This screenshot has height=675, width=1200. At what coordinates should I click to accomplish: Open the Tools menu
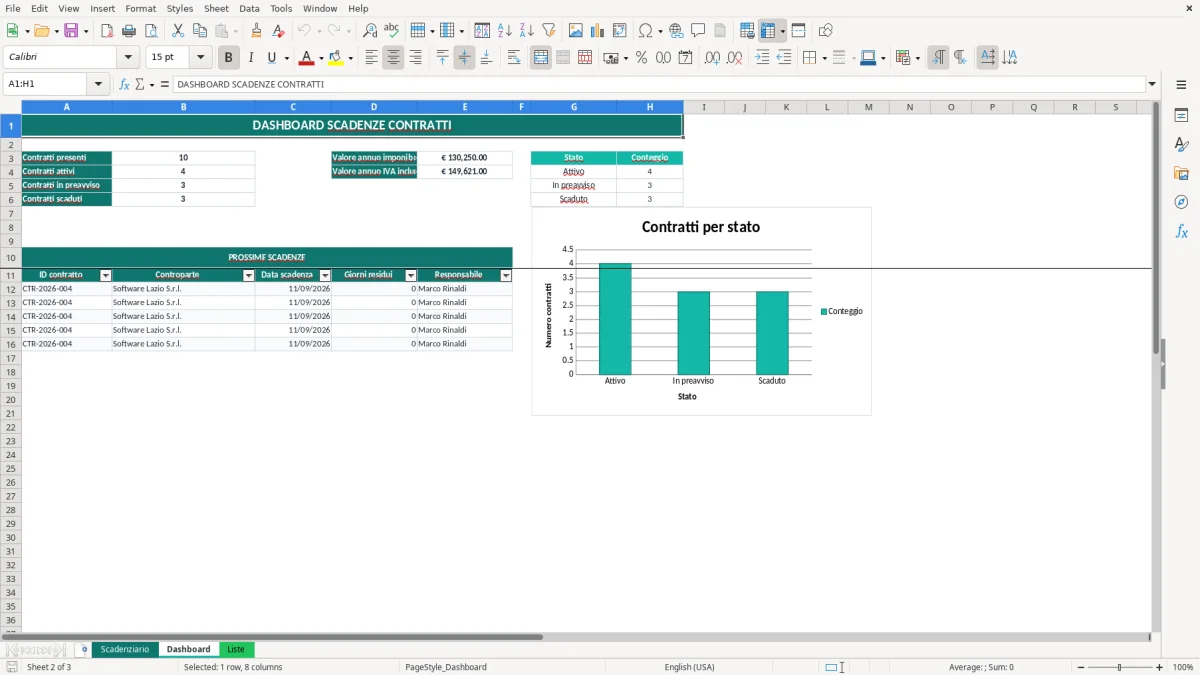(281, 8)
